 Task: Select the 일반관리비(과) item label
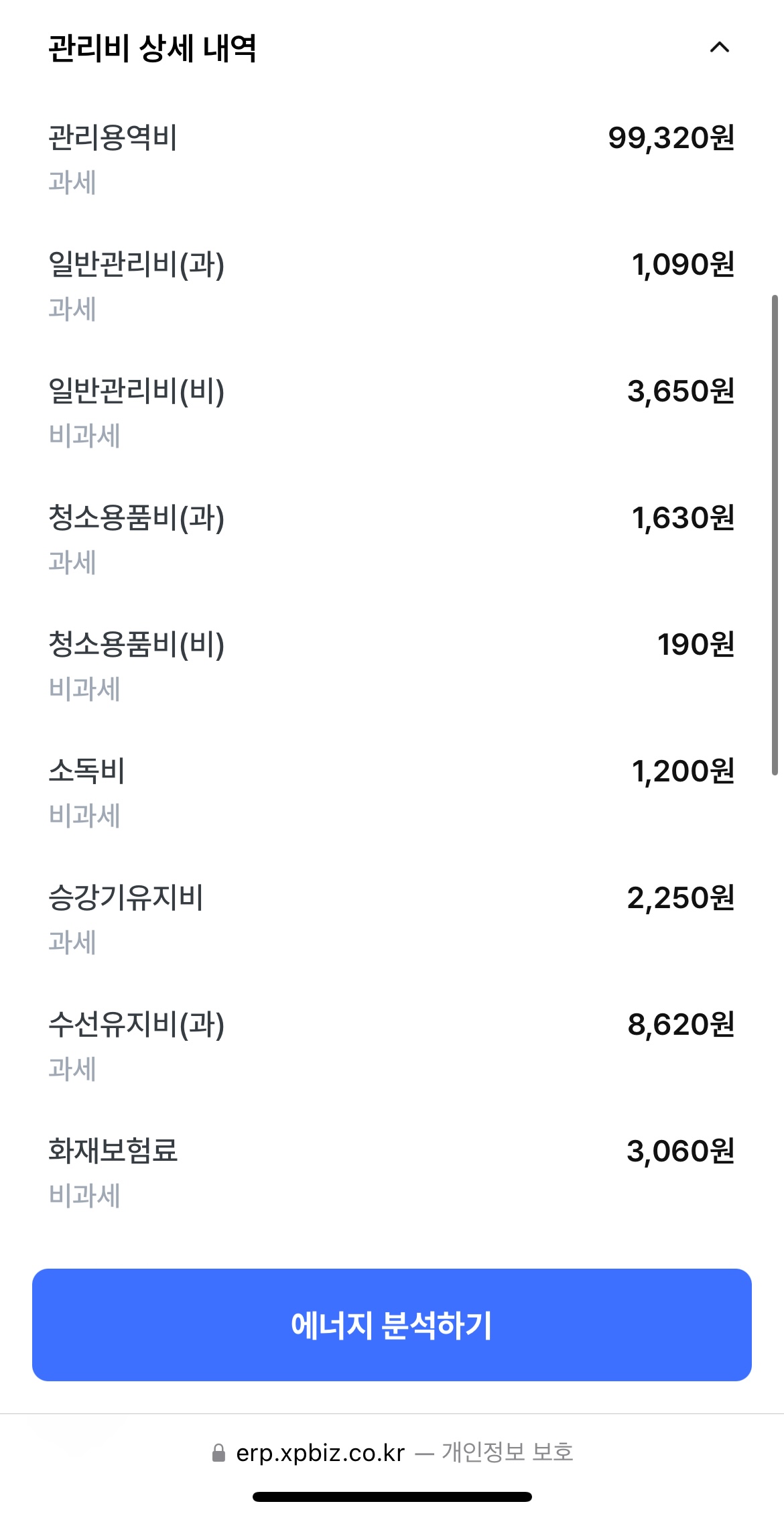[x=136, y=265]
